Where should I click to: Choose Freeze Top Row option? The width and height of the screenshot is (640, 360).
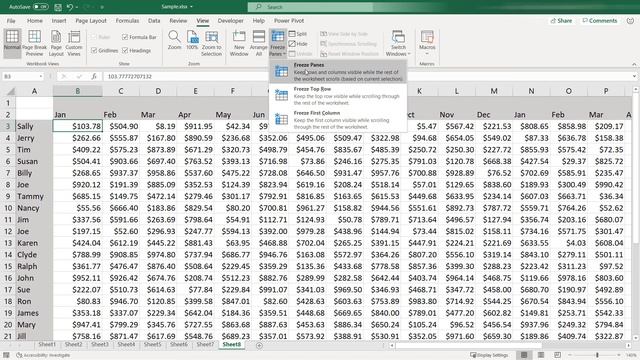pyautogui.click(x=338, y=96)
